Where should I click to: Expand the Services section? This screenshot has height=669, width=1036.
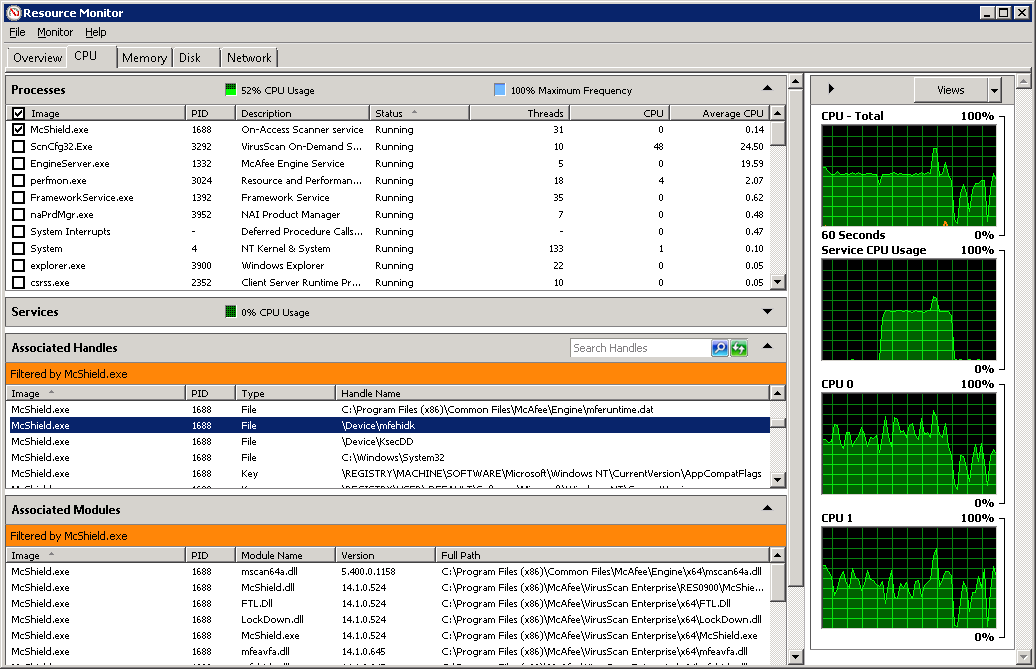pyautogui.click(x=767, y=311)
